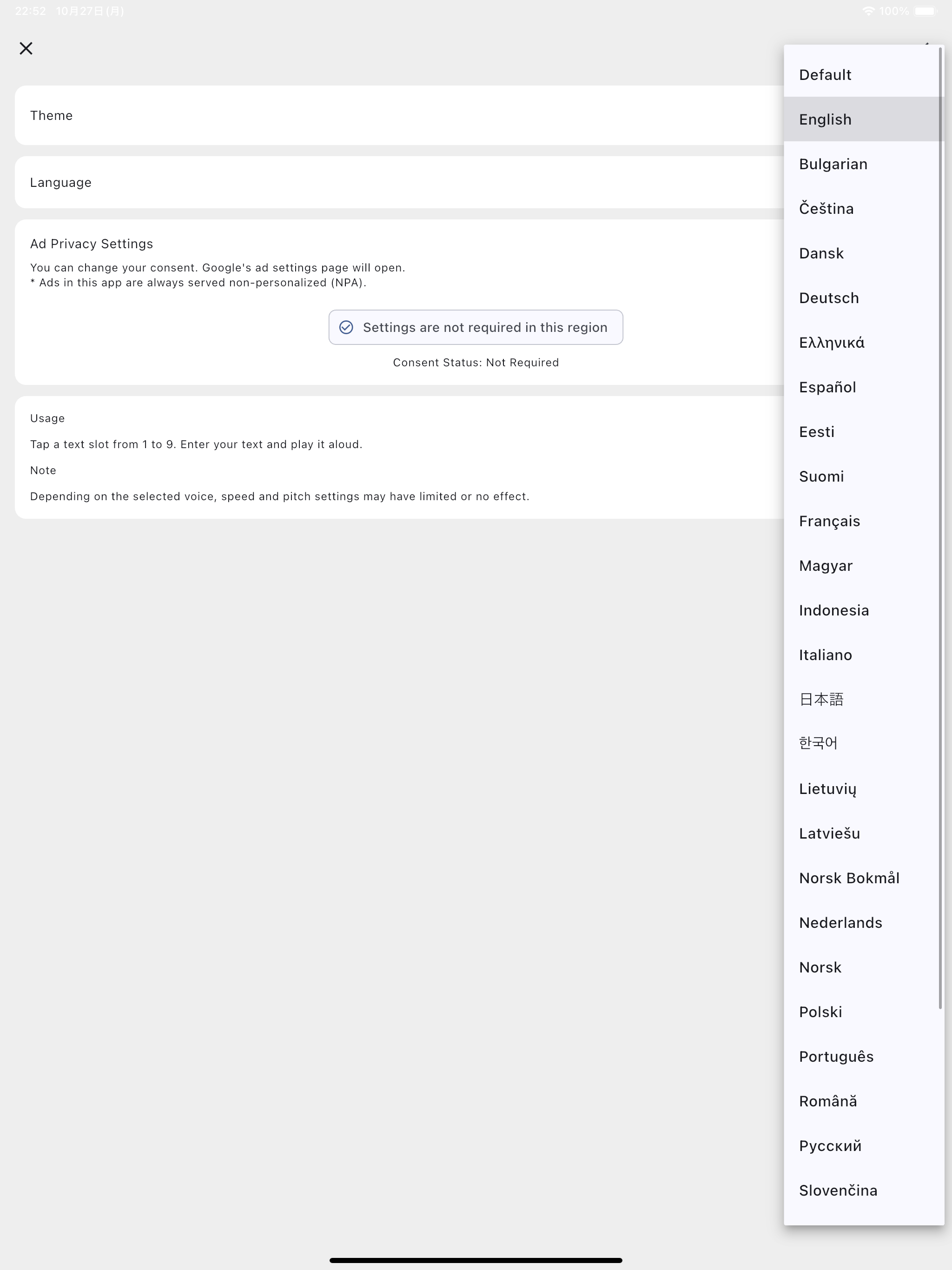Tap the checkmark circle icon in consent button

point(346,327)
